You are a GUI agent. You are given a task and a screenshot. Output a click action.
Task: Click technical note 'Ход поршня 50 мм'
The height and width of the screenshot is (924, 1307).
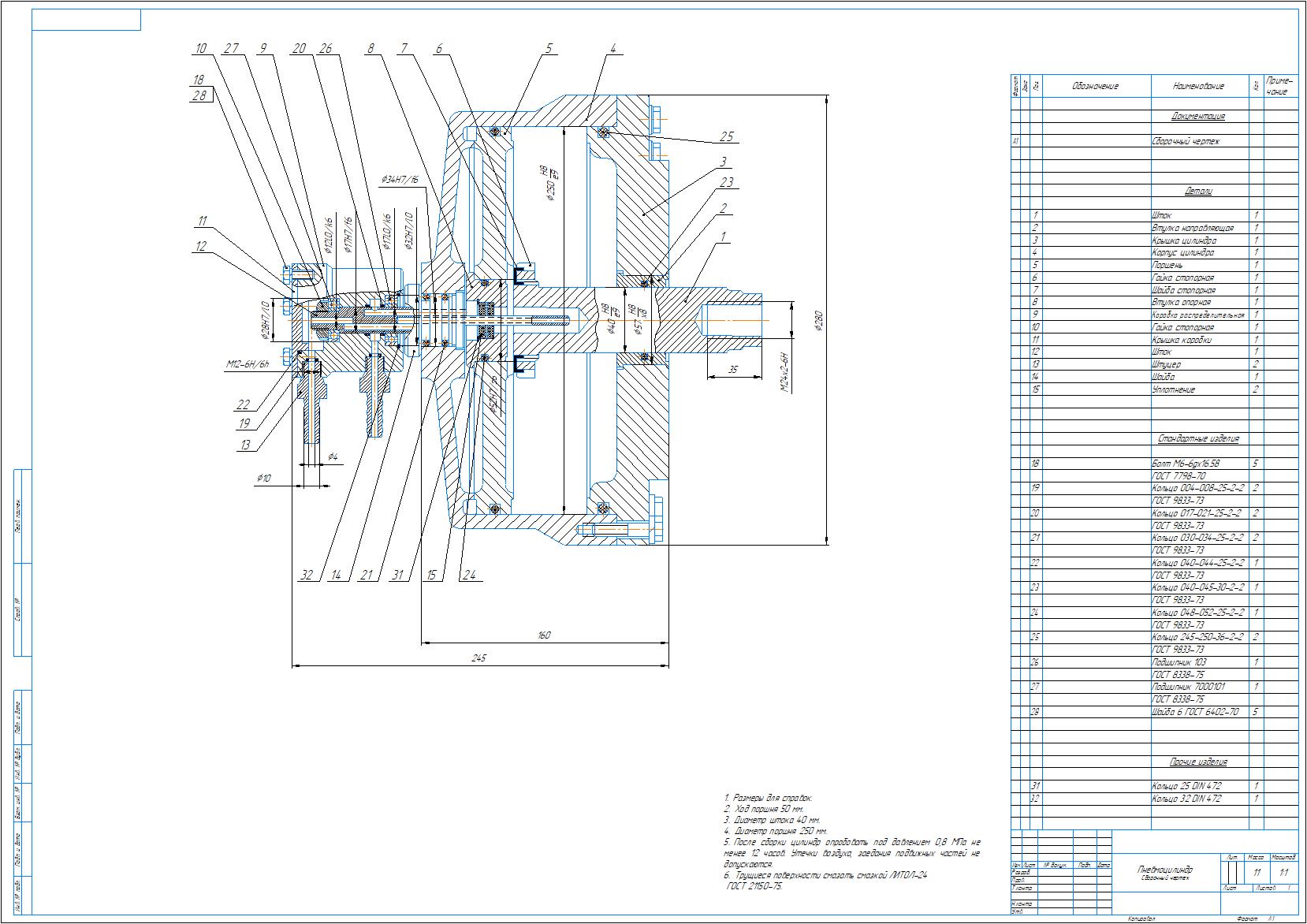[x=764, y=810]
